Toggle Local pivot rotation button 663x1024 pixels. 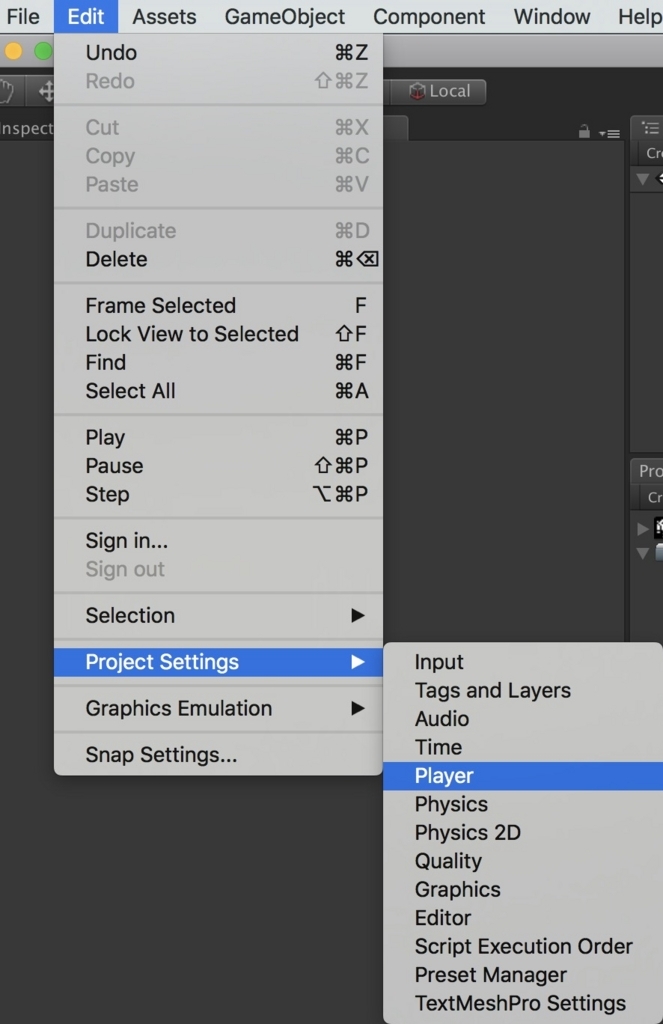[x=438, y=91]
